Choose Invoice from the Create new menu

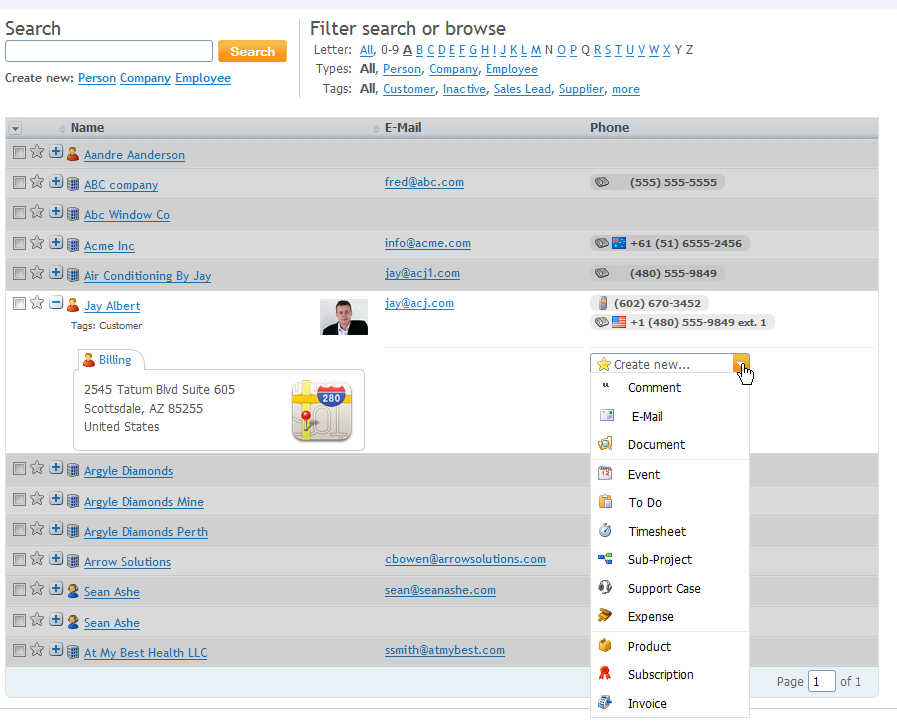click(647, 703)
